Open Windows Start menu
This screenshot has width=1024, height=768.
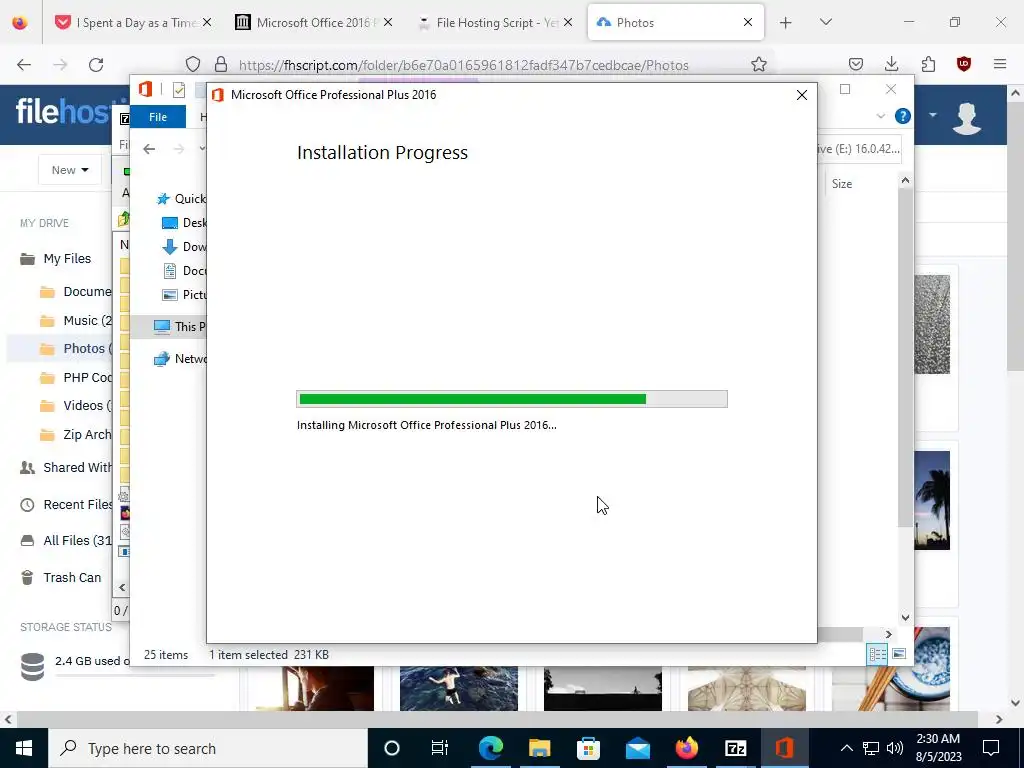pyautogui.click(x=24, y=748)
